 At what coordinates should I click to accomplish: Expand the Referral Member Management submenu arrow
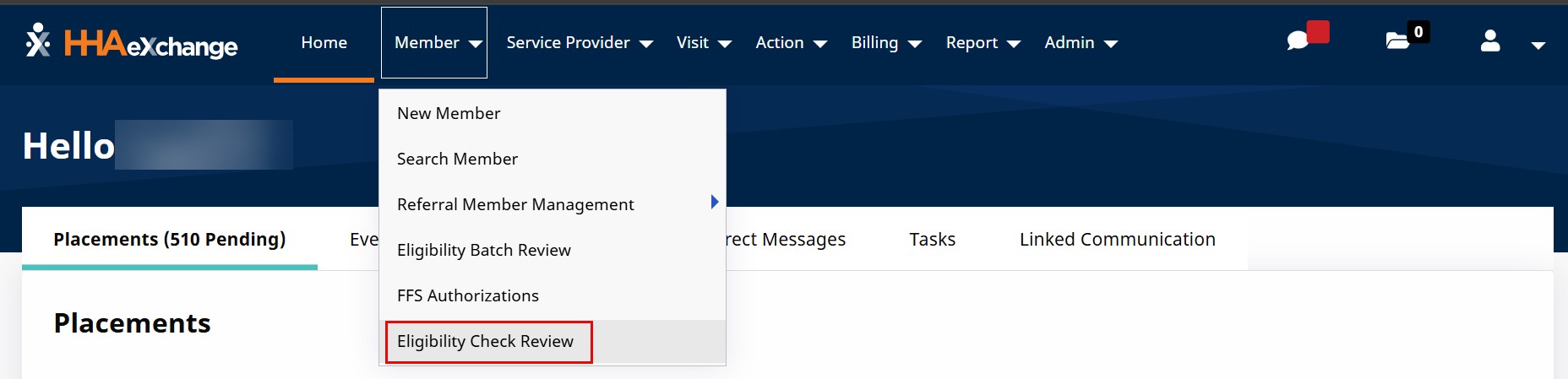click(714, 202)
